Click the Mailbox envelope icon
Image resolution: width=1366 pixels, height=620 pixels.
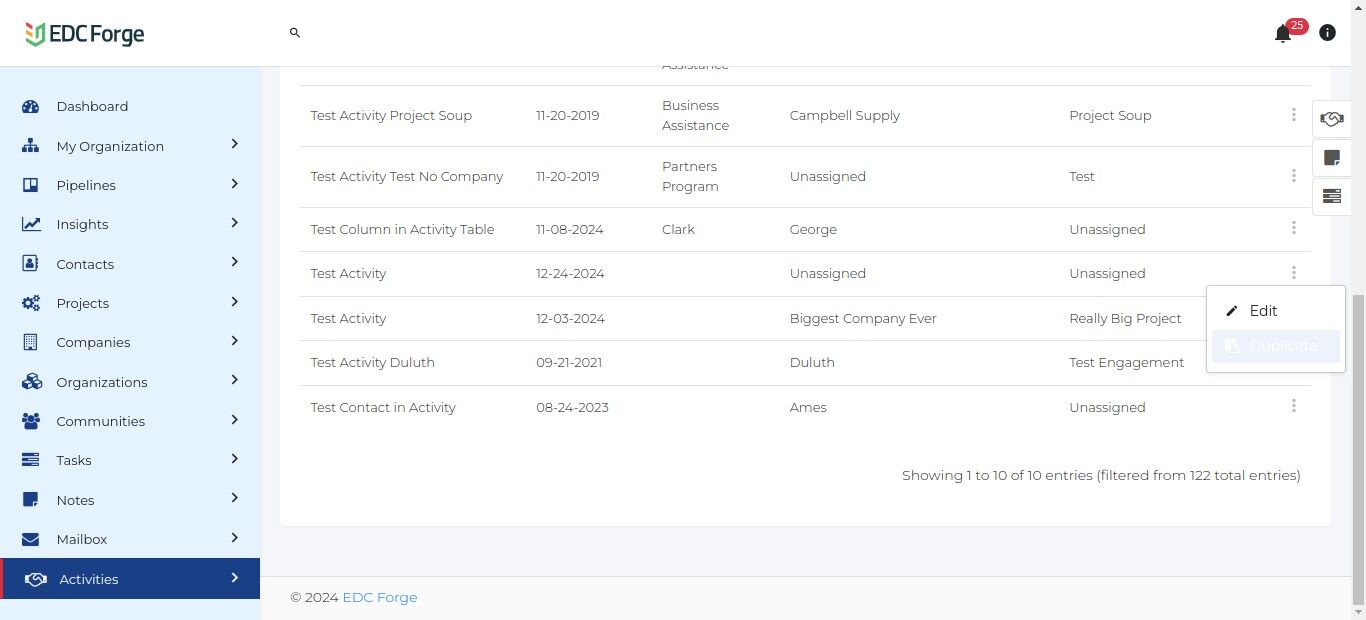(x=30, y=539)
